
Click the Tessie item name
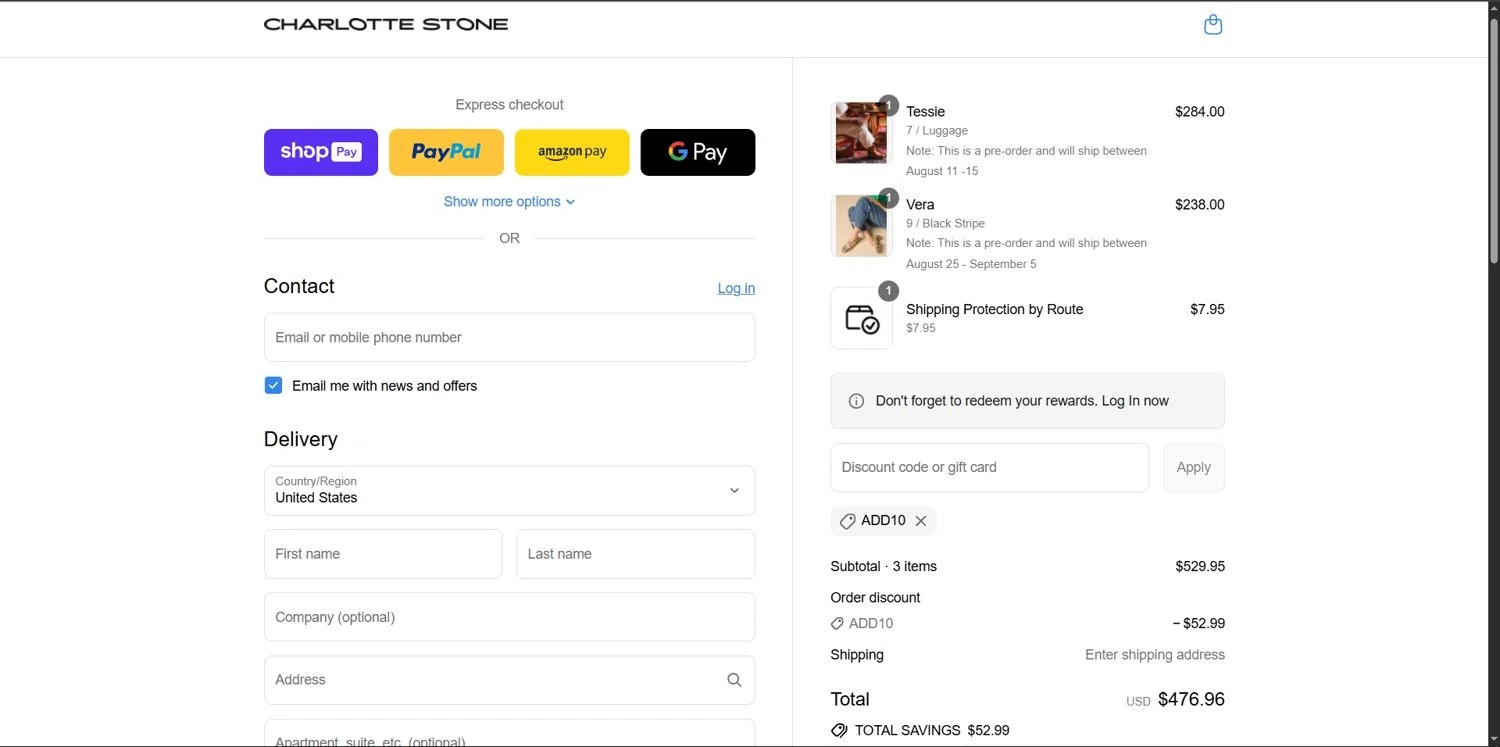(925, 111)
